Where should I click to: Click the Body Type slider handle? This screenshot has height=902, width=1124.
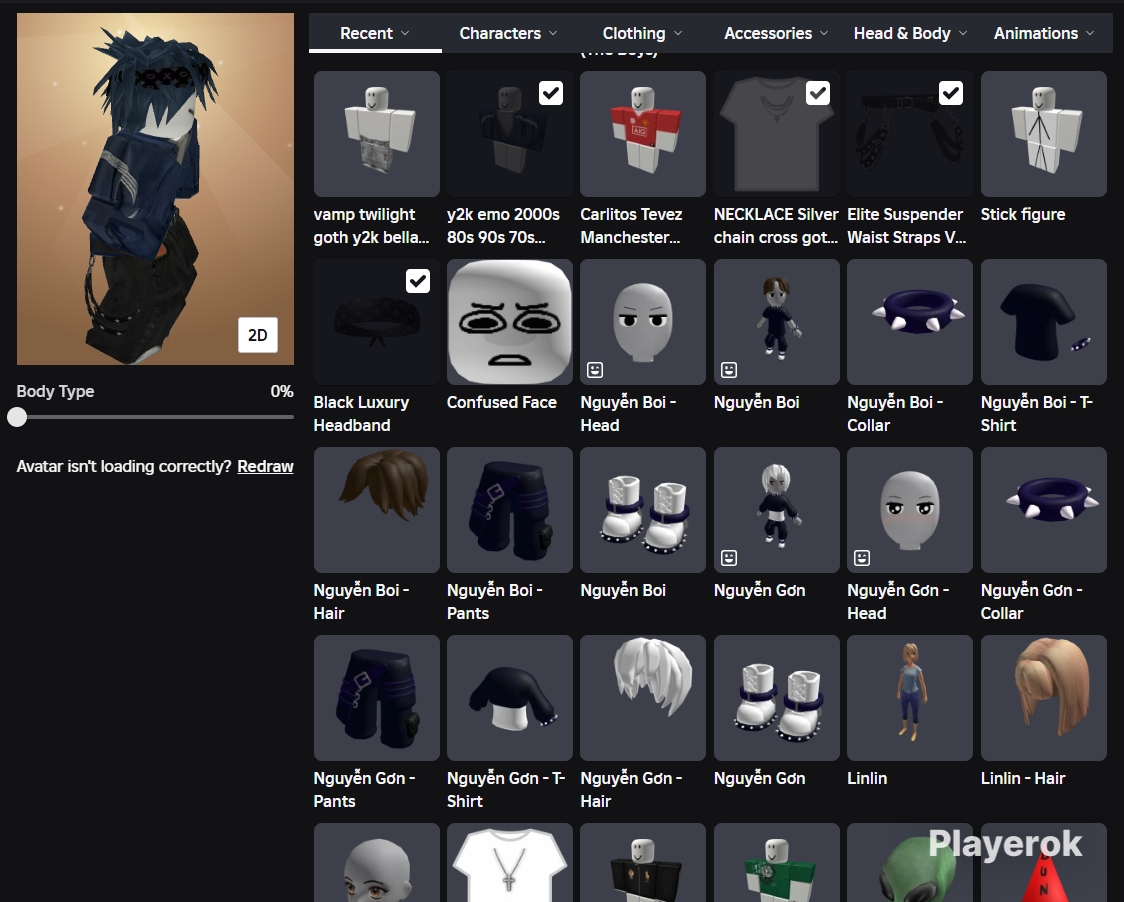point(17,417)
